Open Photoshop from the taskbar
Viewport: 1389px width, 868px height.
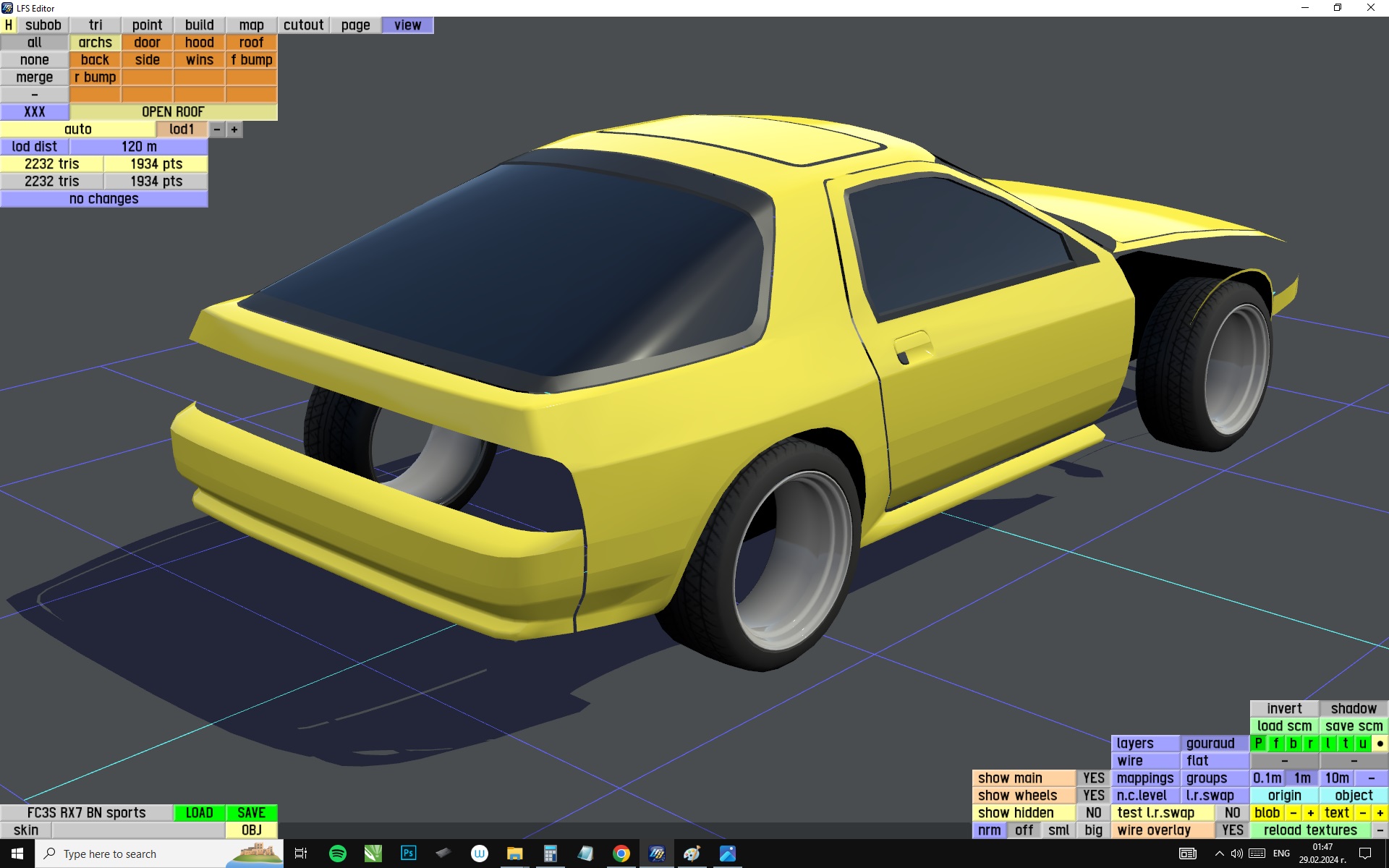point(408,854)
